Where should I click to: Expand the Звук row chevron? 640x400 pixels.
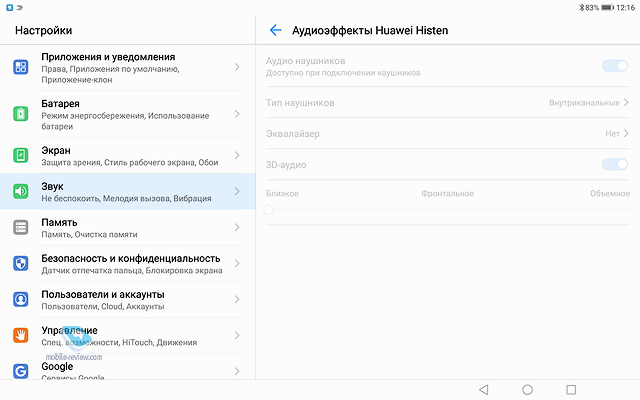(x=237, y=191)
